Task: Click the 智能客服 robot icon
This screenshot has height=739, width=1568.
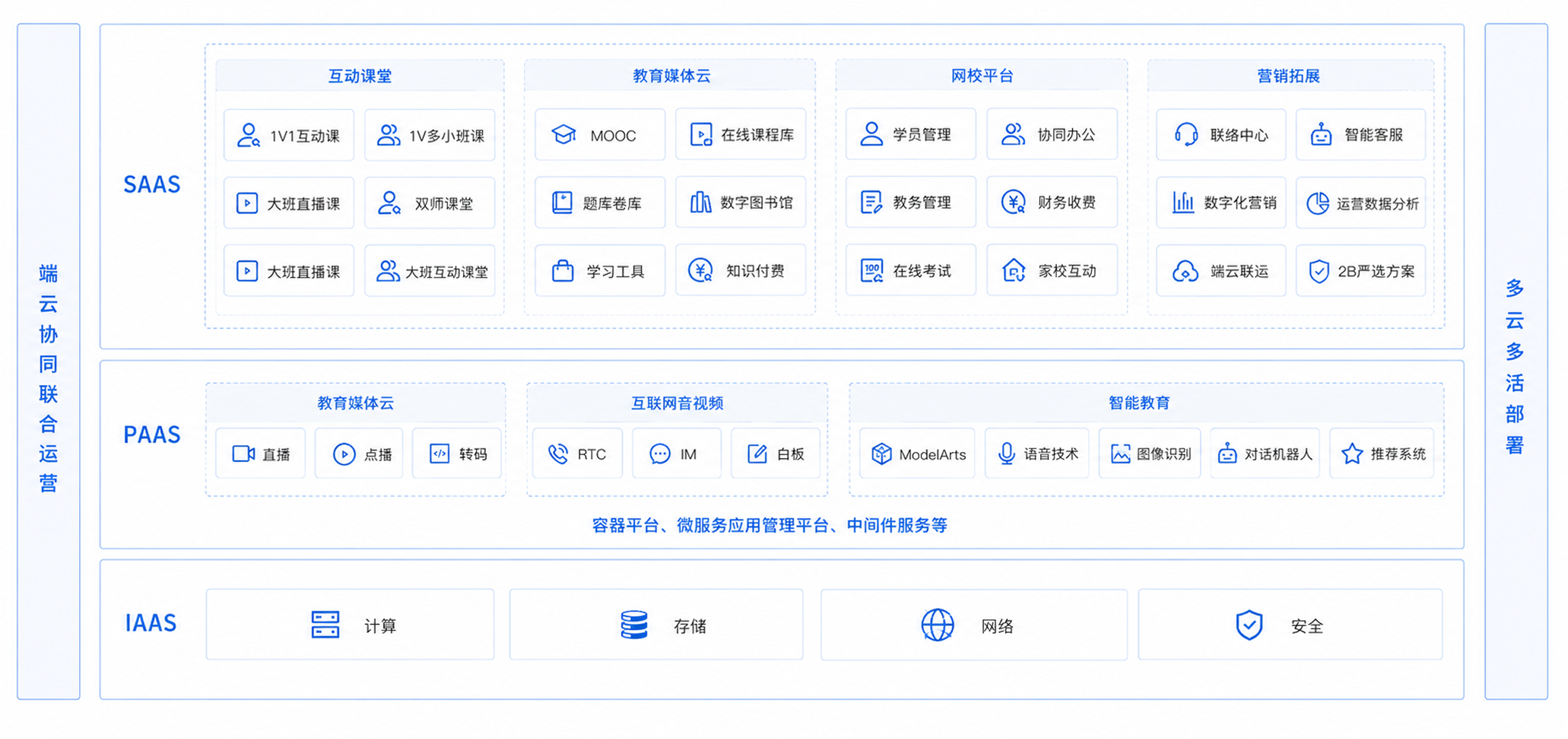Action: pos(1321,134)
